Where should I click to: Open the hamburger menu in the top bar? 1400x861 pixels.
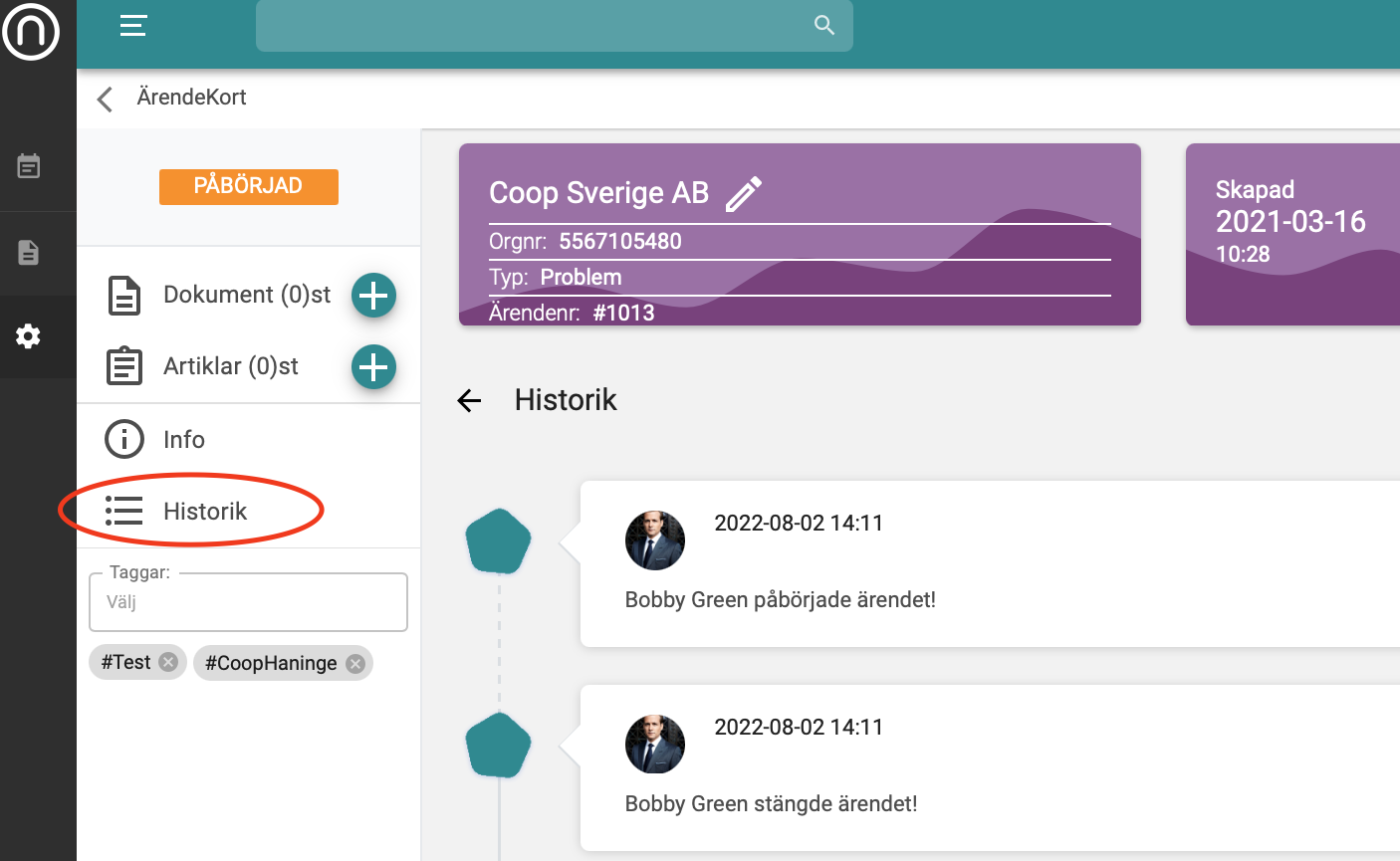[133, 25]
